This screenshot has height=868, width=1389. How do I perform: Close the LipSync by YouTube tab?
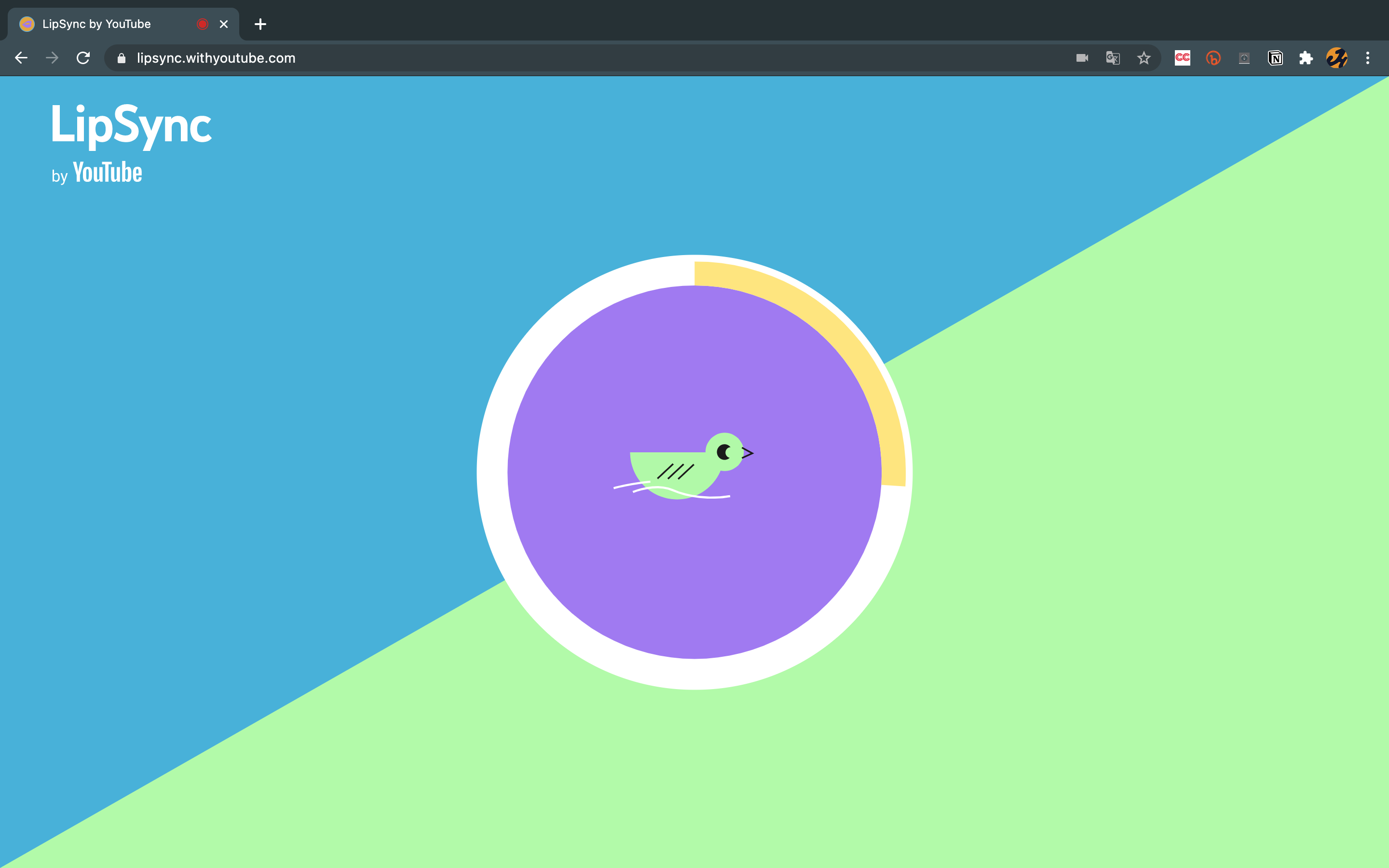tap(224, 24)
